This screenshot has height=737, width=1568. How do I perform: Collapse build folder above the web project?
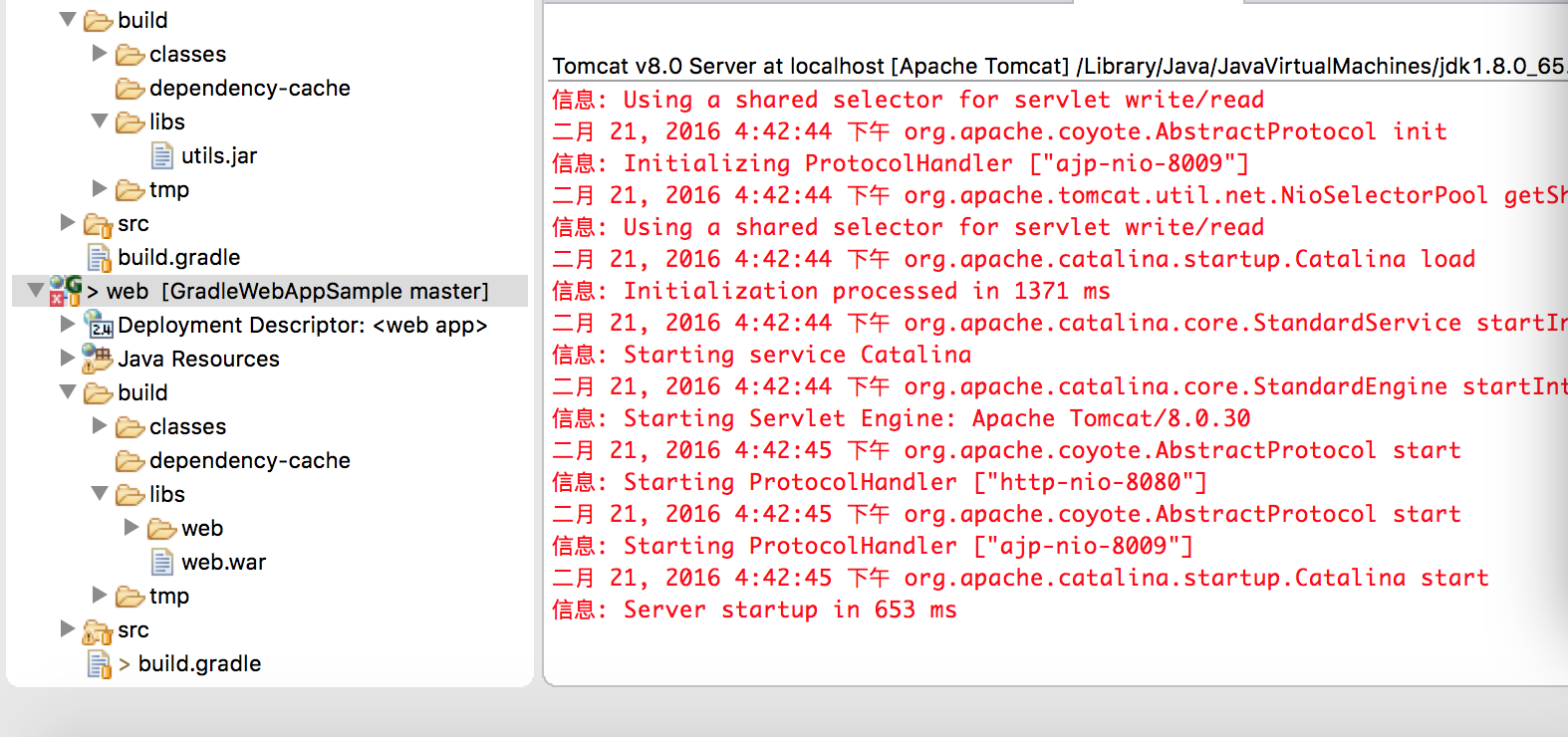click(68, 19)
